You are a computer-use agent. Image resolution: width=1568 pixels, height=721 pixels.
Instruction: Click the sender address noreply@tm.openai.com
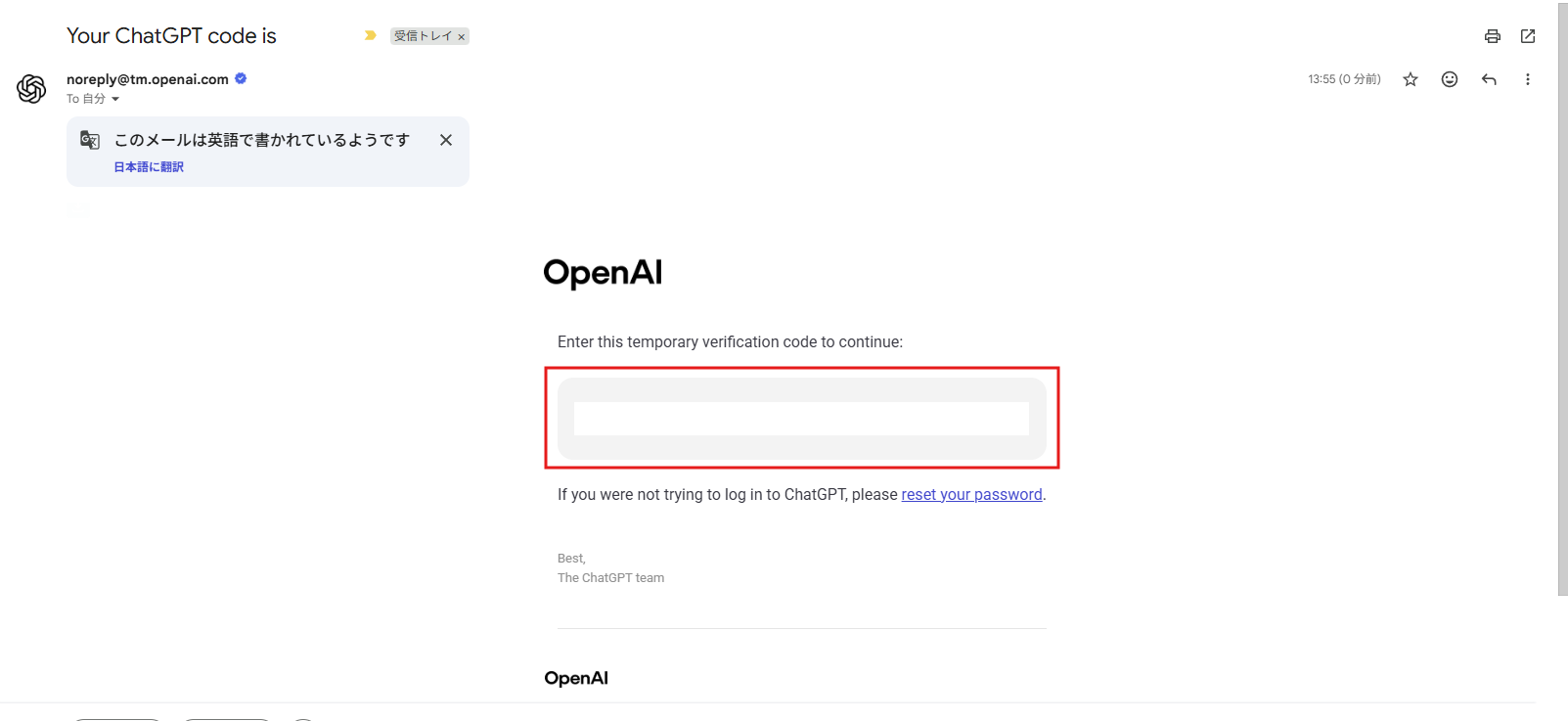pyautogui.click(x=147, y=79)
